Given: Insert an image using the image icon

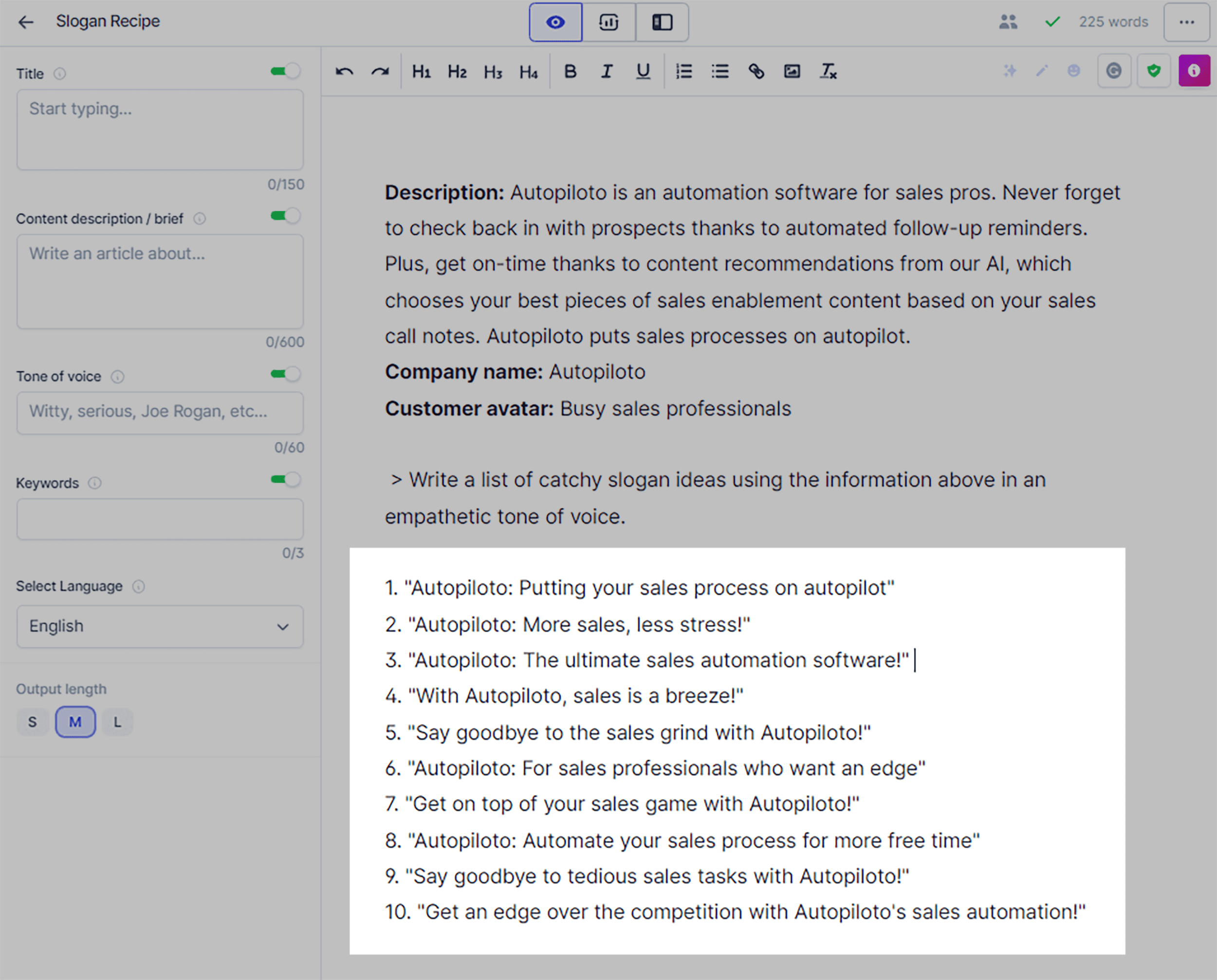Looking at the screenshot, I should [793, 71].
